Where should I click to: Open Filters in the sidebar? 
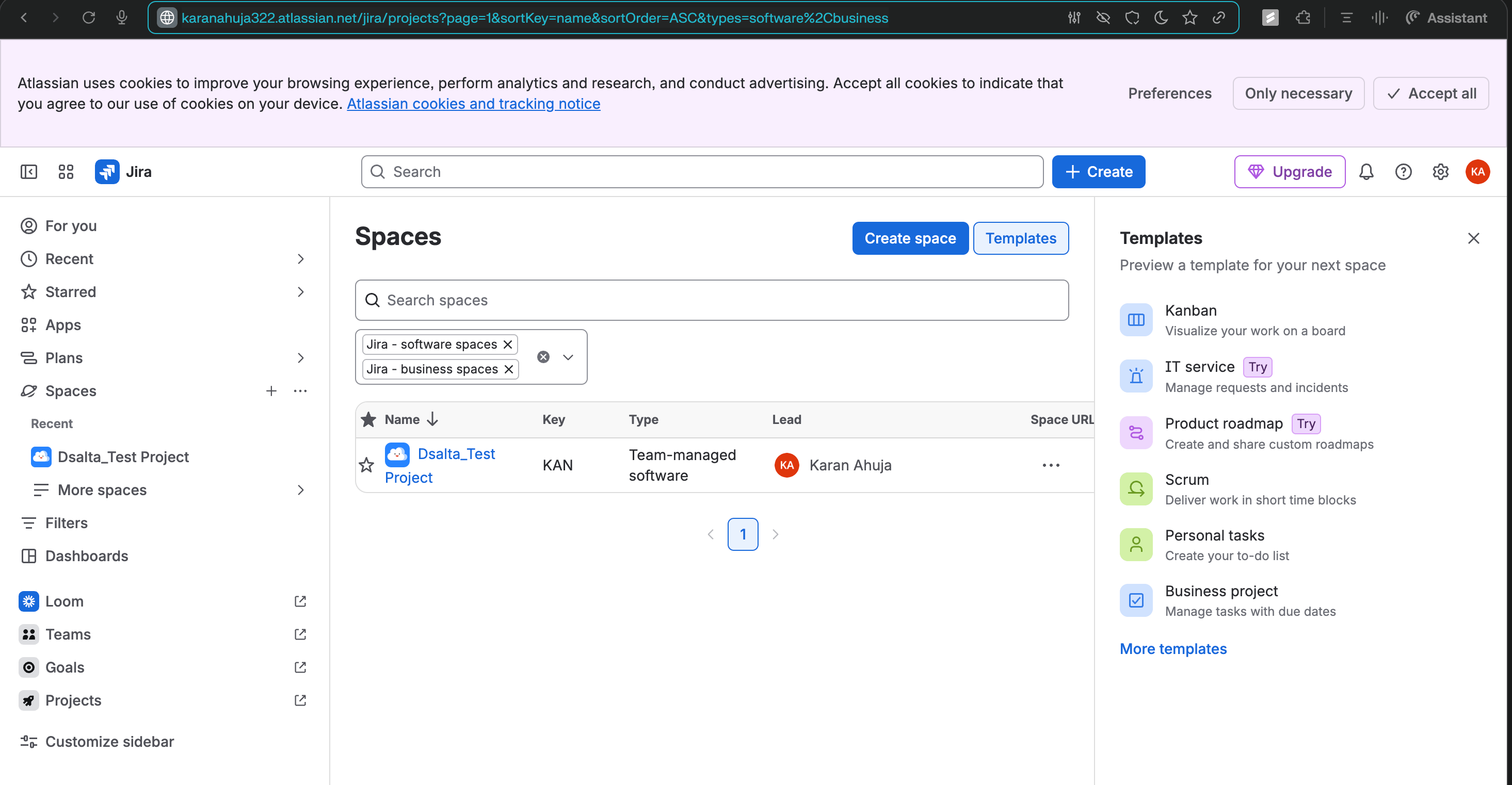pos(164,523)
